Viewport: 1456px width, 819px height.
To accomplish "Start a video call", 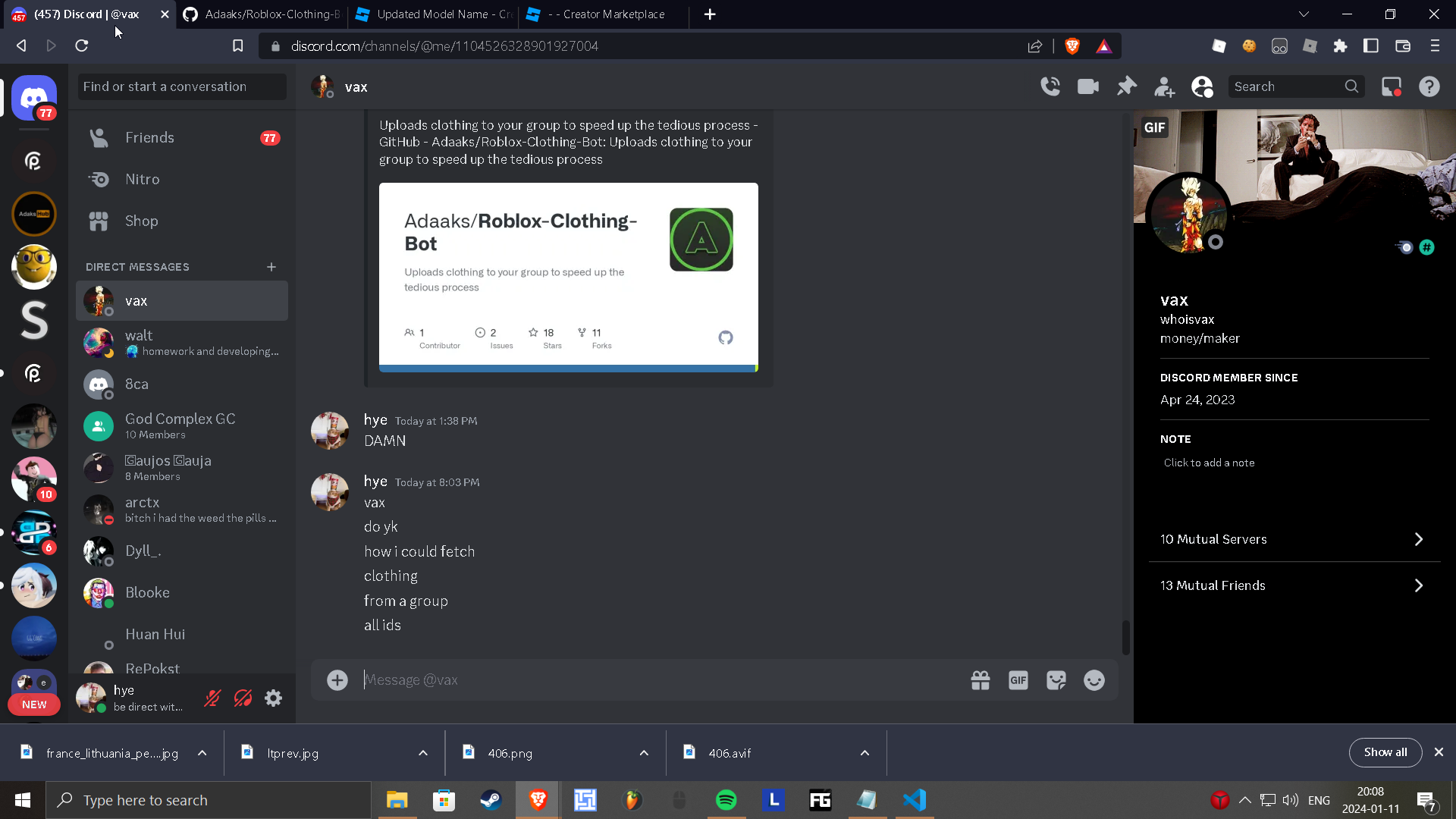I will pos(1088,86).
